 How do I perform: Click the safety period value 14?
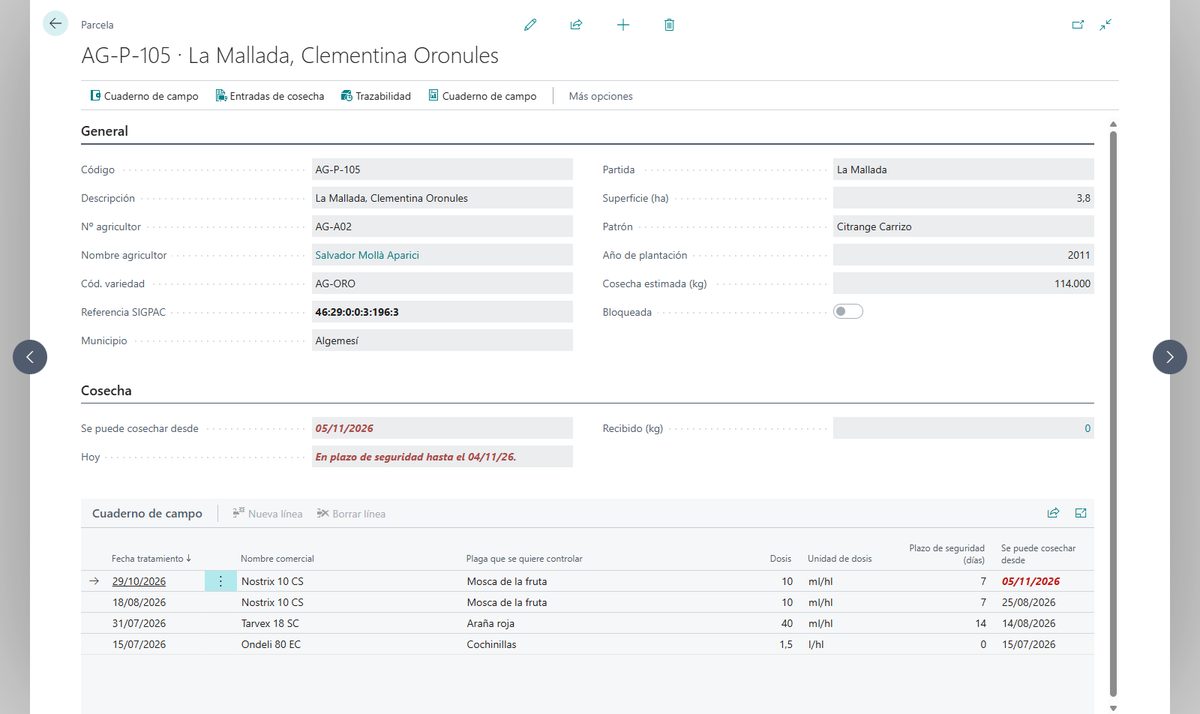coord(981,623)
